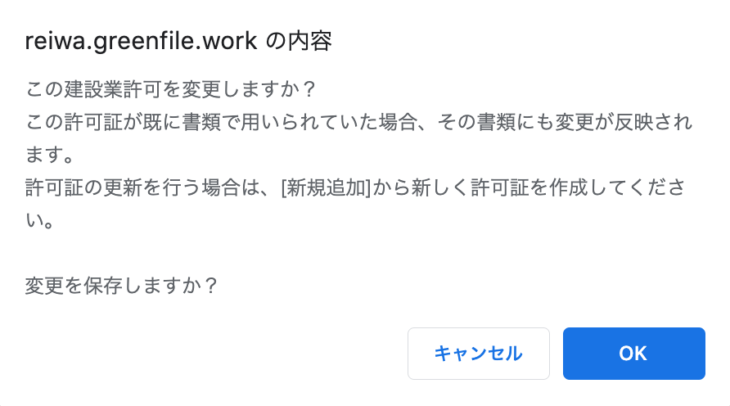730x406 pixels.
Task: Click the word 書類で用いられていた場合
Action: [x=299, y=122]
